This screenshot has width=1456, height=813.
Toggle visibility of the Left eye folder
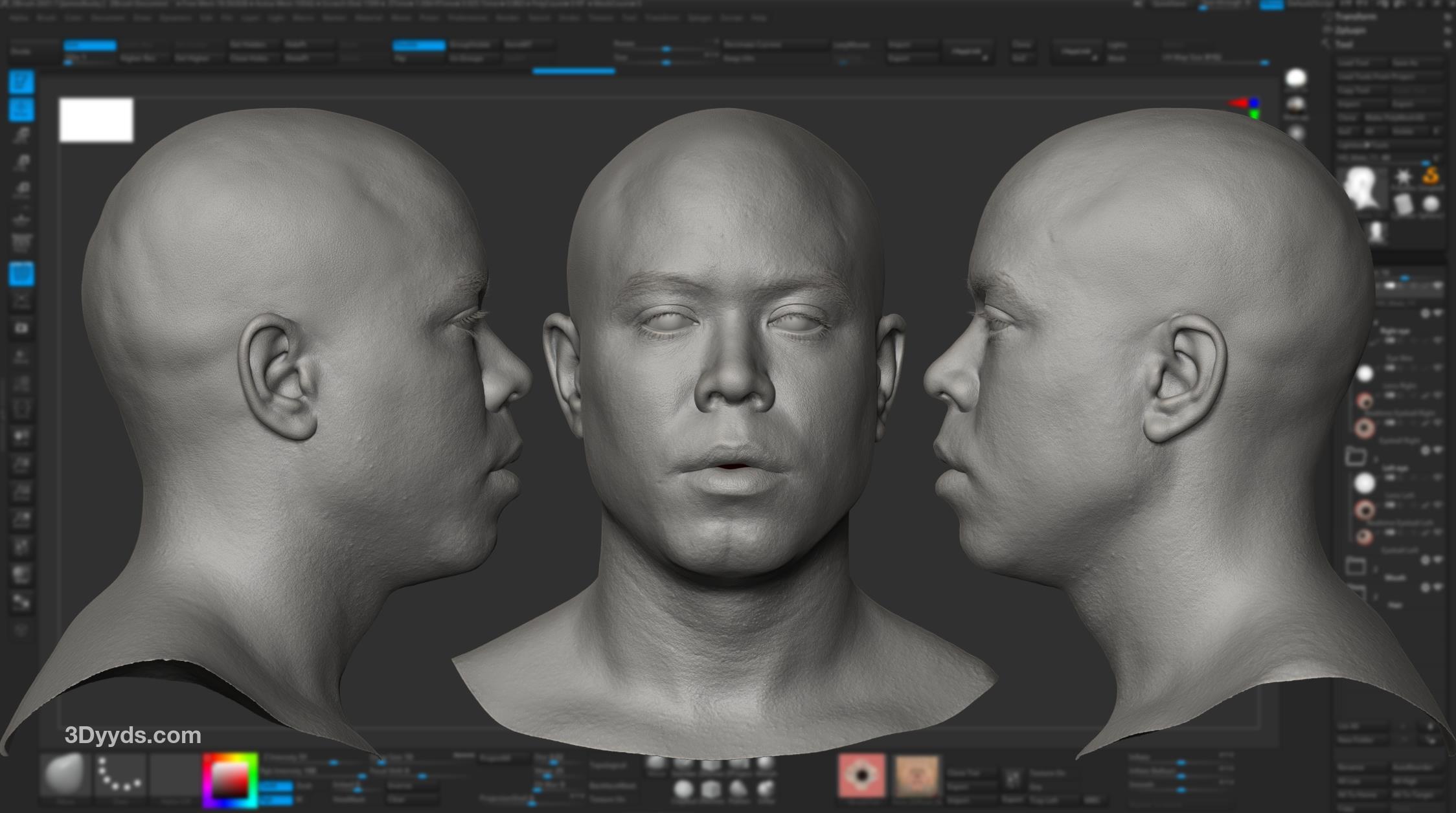point(1438,451)
